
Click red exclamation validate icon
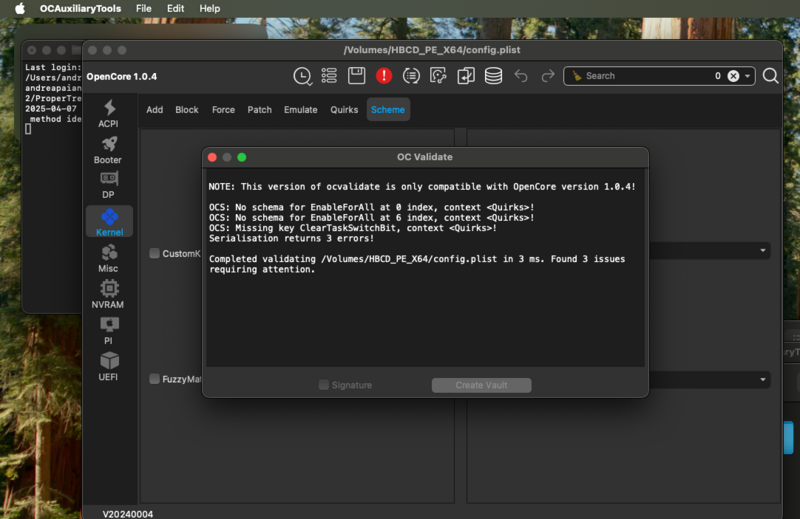pos(384,76)
